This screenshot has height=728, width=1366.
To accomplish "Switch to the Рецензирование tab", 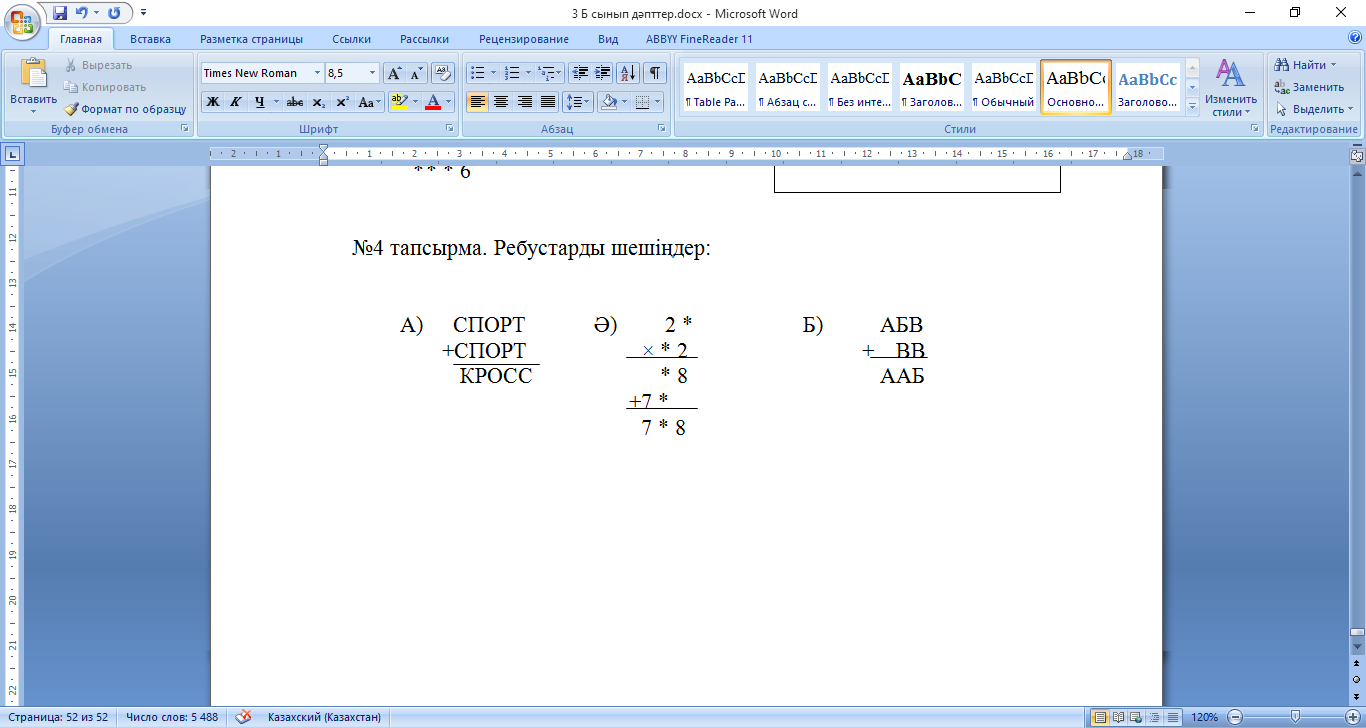I will click(x=524, y=39).
